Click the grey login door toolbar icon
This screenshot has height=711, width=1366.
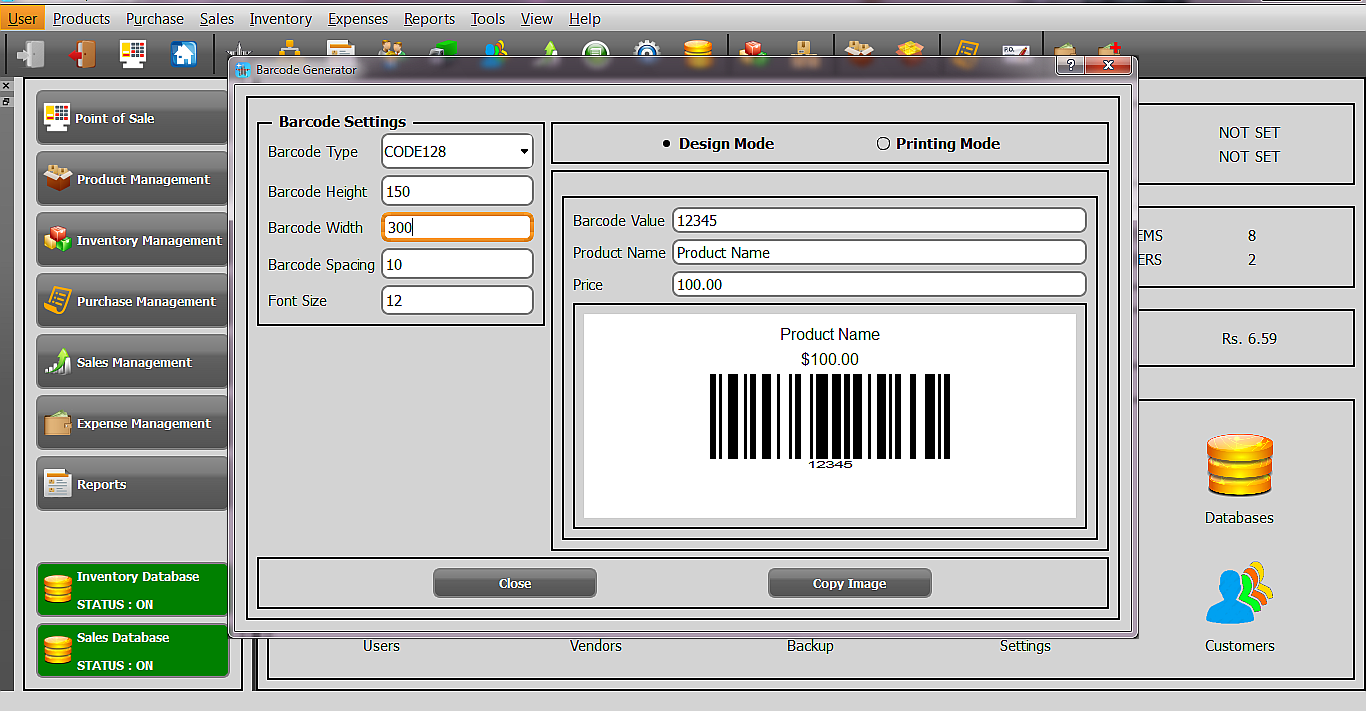(31, 53)
